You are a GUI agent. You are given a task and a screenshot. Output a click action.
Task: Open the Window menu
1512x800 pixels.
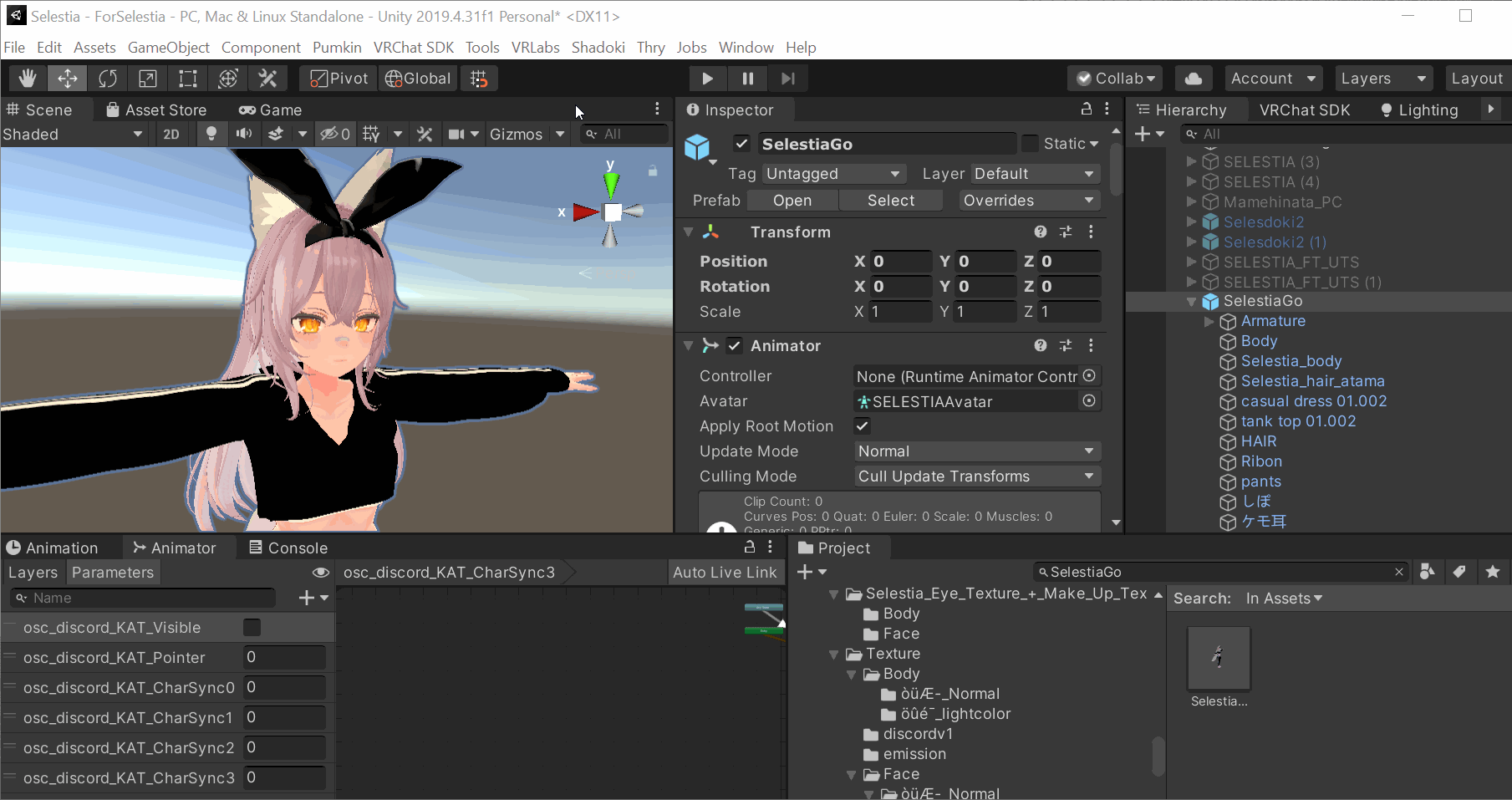click(746, 48)
